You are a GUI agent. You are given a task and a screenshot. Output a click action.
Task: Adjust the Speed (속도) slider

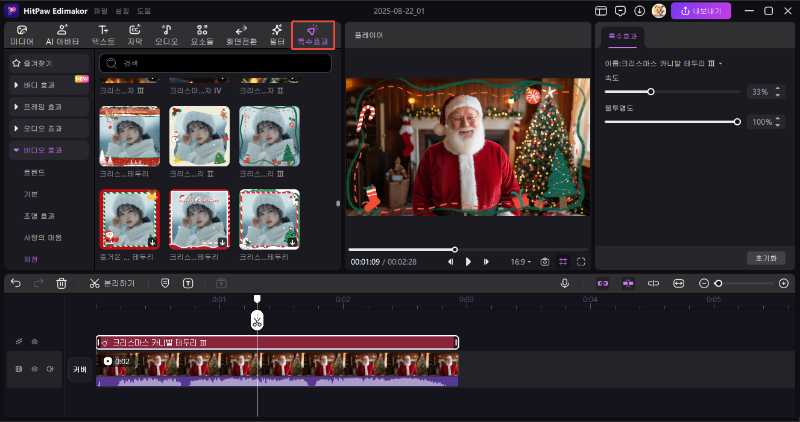(x=672, y=92)
